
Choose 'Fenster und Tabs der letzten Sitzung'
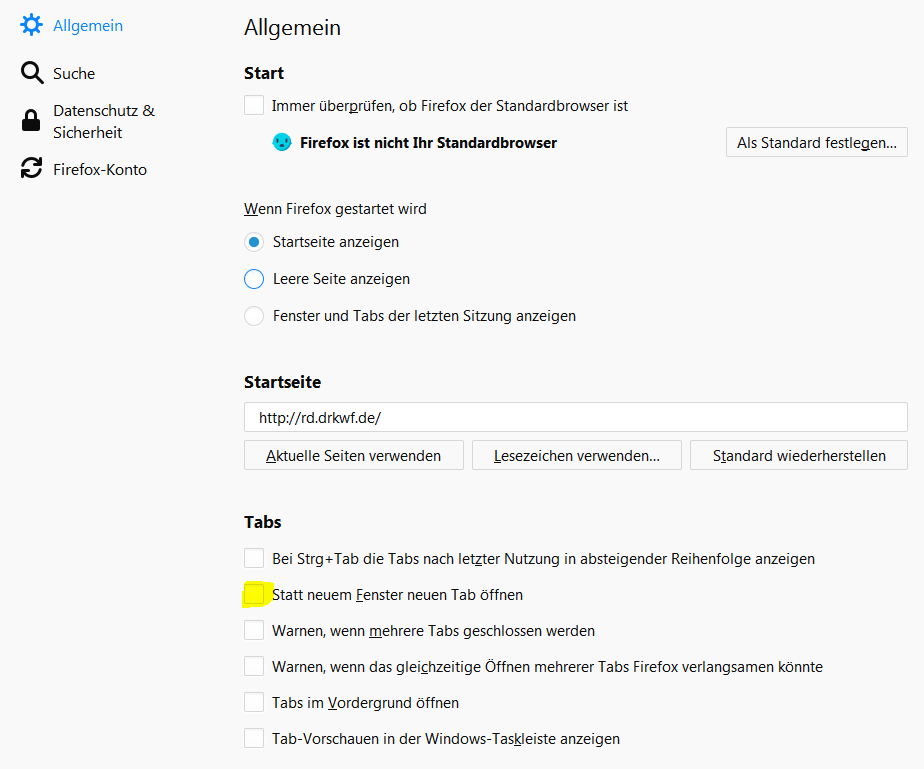[x=254, y=316]
